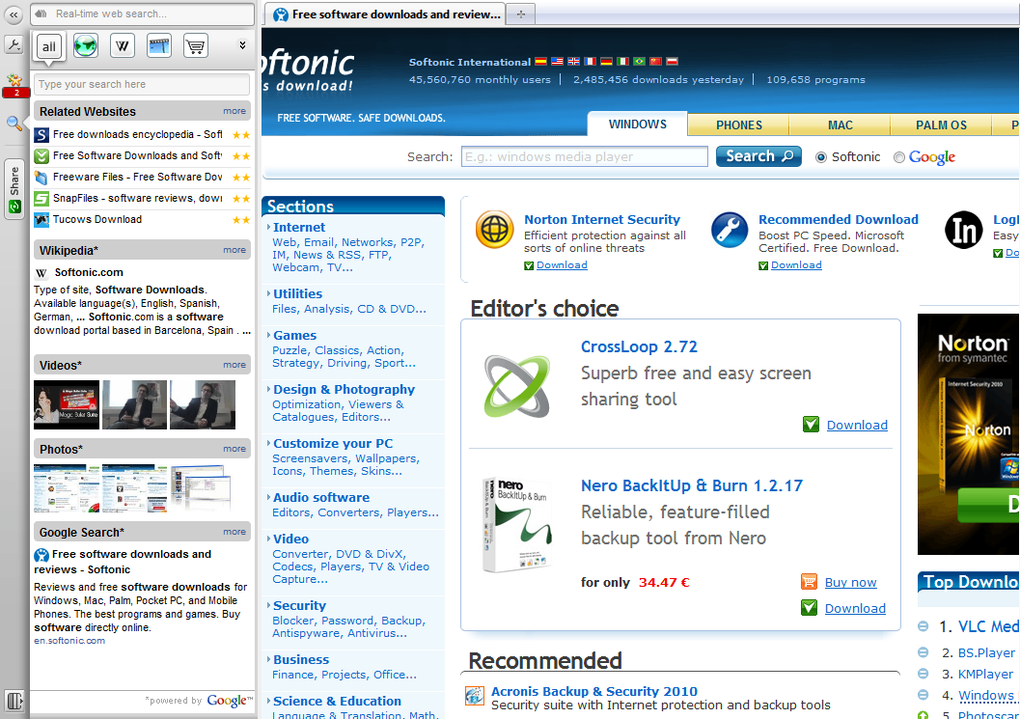Select the Softonic search radio button
The width and height of the screenshot is (1020, 719).
click(x=821, y=157)
